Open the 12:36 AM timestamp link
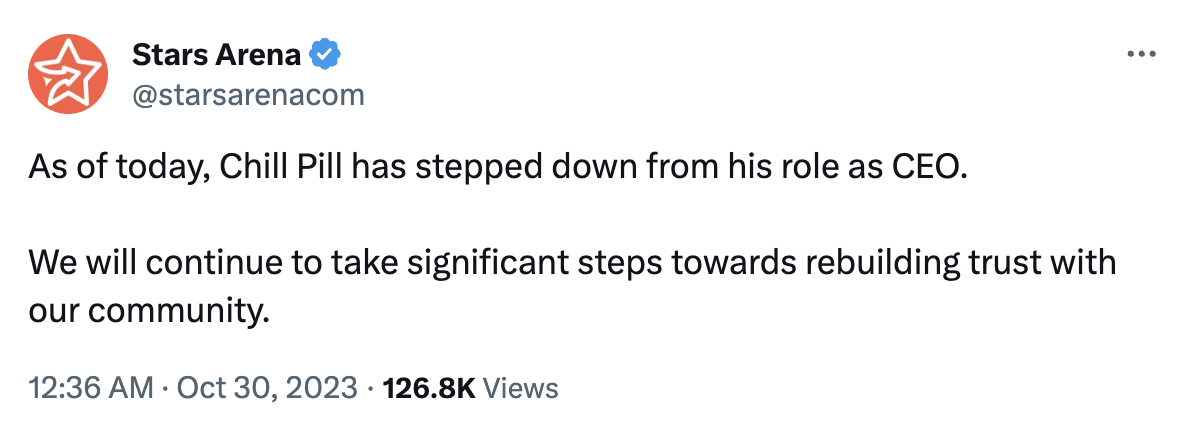This screenshot has width=1184, height=432. click(x=91, y=387)
